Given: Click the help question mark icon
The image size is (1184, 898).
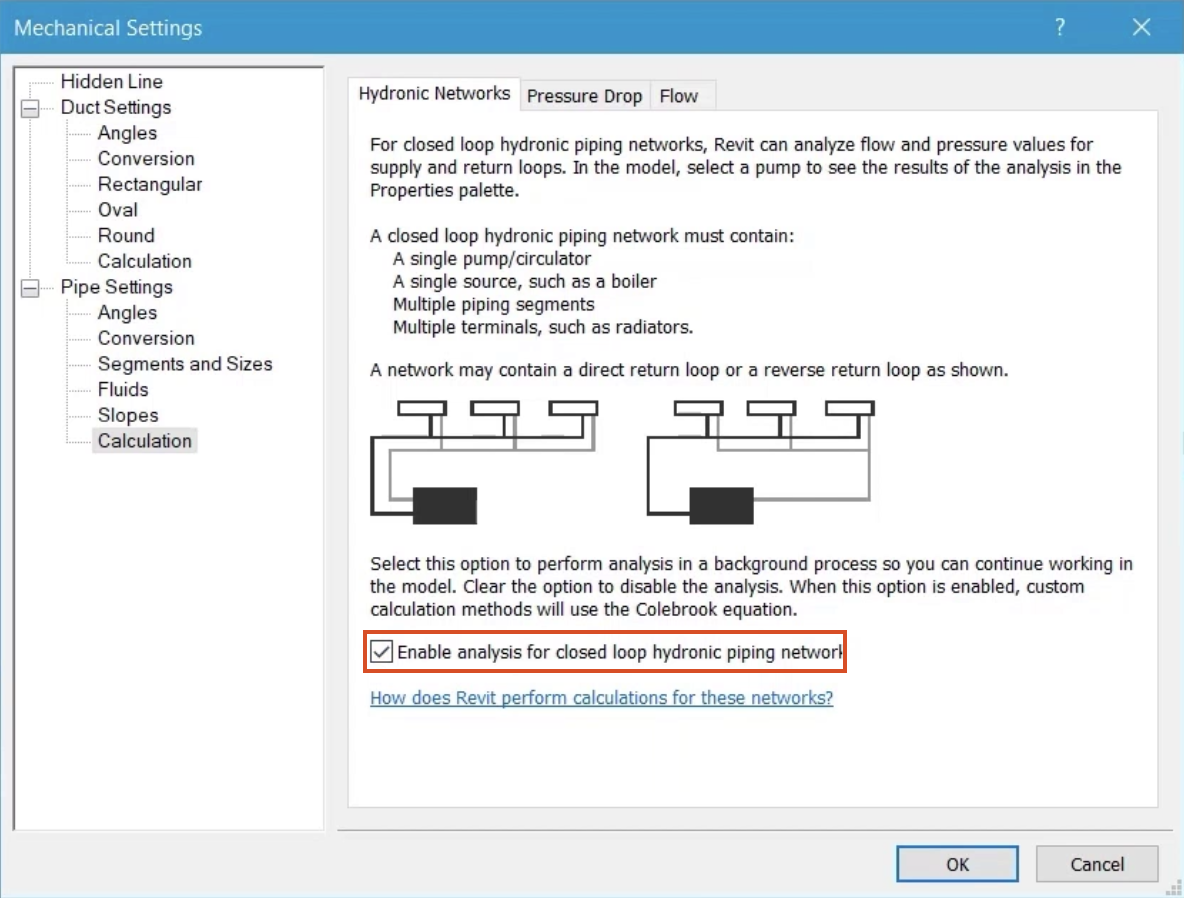Looking at the screenshot, I should [x=1060, y=28].
